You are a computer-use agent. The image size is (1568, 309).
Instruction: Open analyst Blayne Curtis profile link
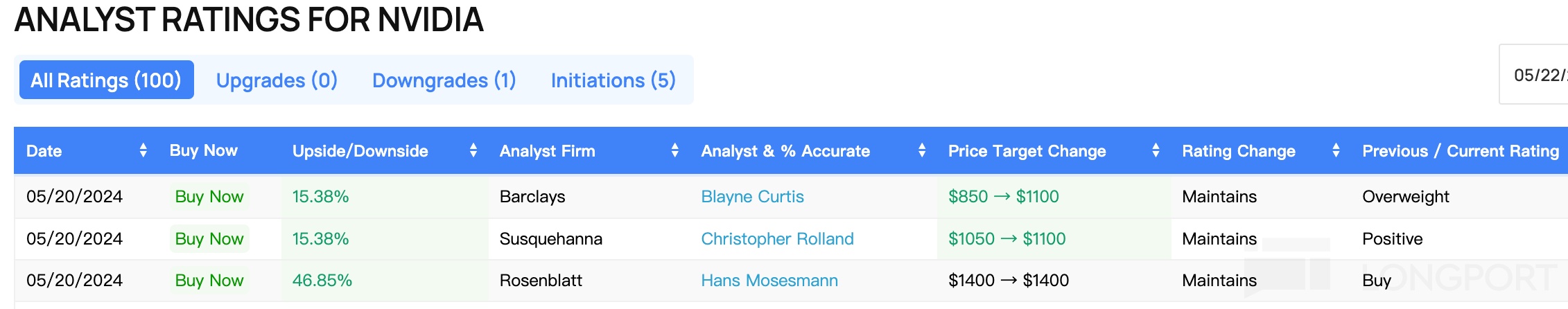click(x=752, y=197)
